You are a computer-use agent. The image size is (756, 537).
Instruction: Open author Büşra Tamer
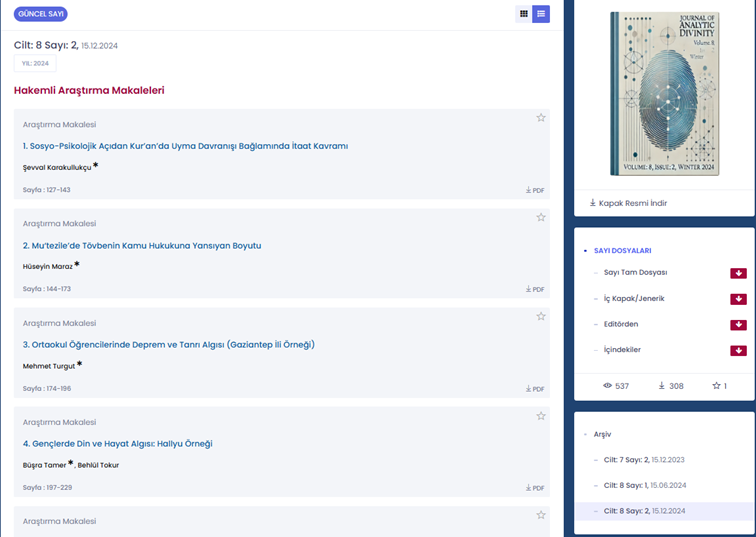pyautogui.click(x=44, y=465)
